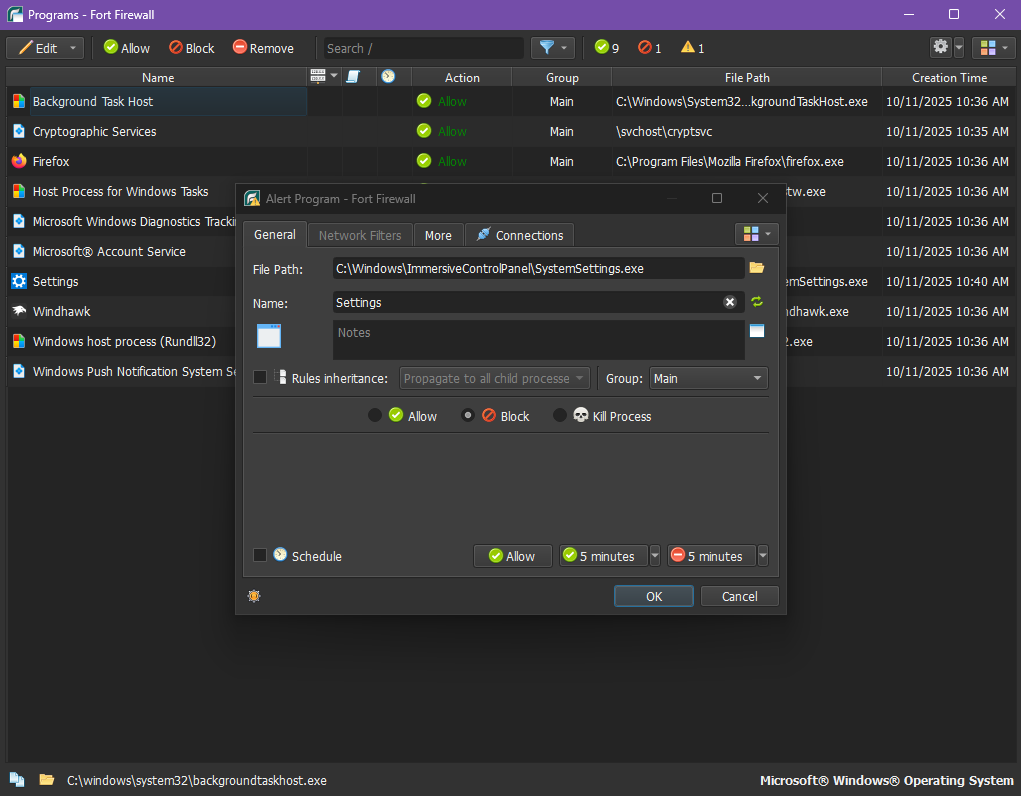Browse for file with the folder icon
Image resolution: width=1021 pixels, height=796 pixels.
click(757, 268)
